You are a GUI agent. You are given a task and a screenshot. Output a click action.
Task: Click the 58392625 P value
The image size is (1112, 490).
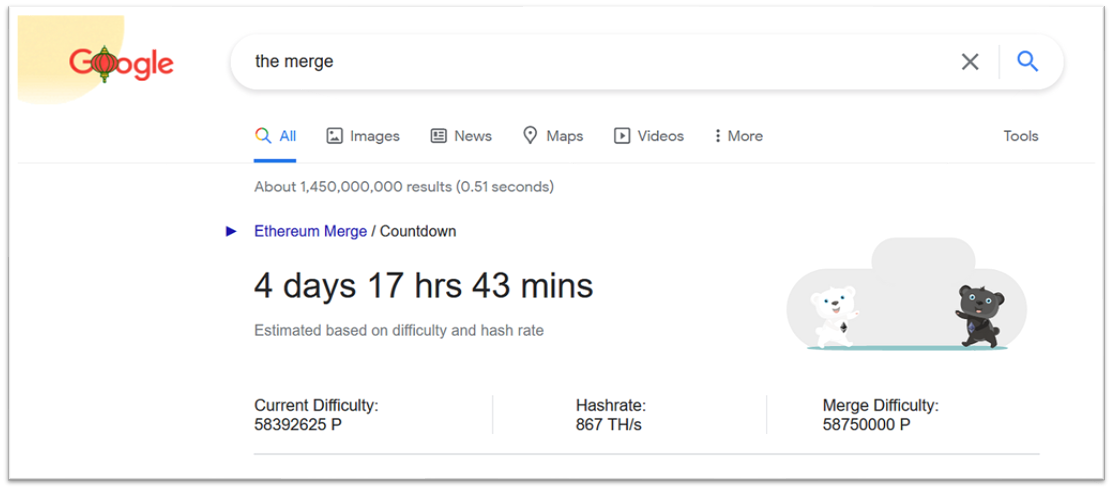(x=298, y=425)
